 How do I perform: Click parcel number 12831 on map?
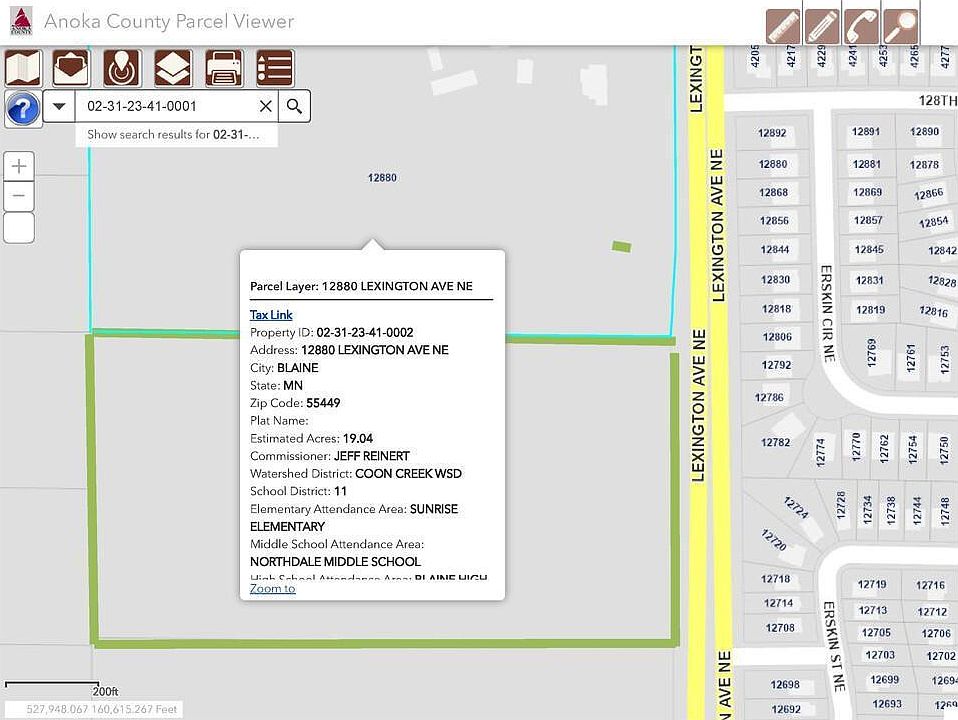coord(869,280)
